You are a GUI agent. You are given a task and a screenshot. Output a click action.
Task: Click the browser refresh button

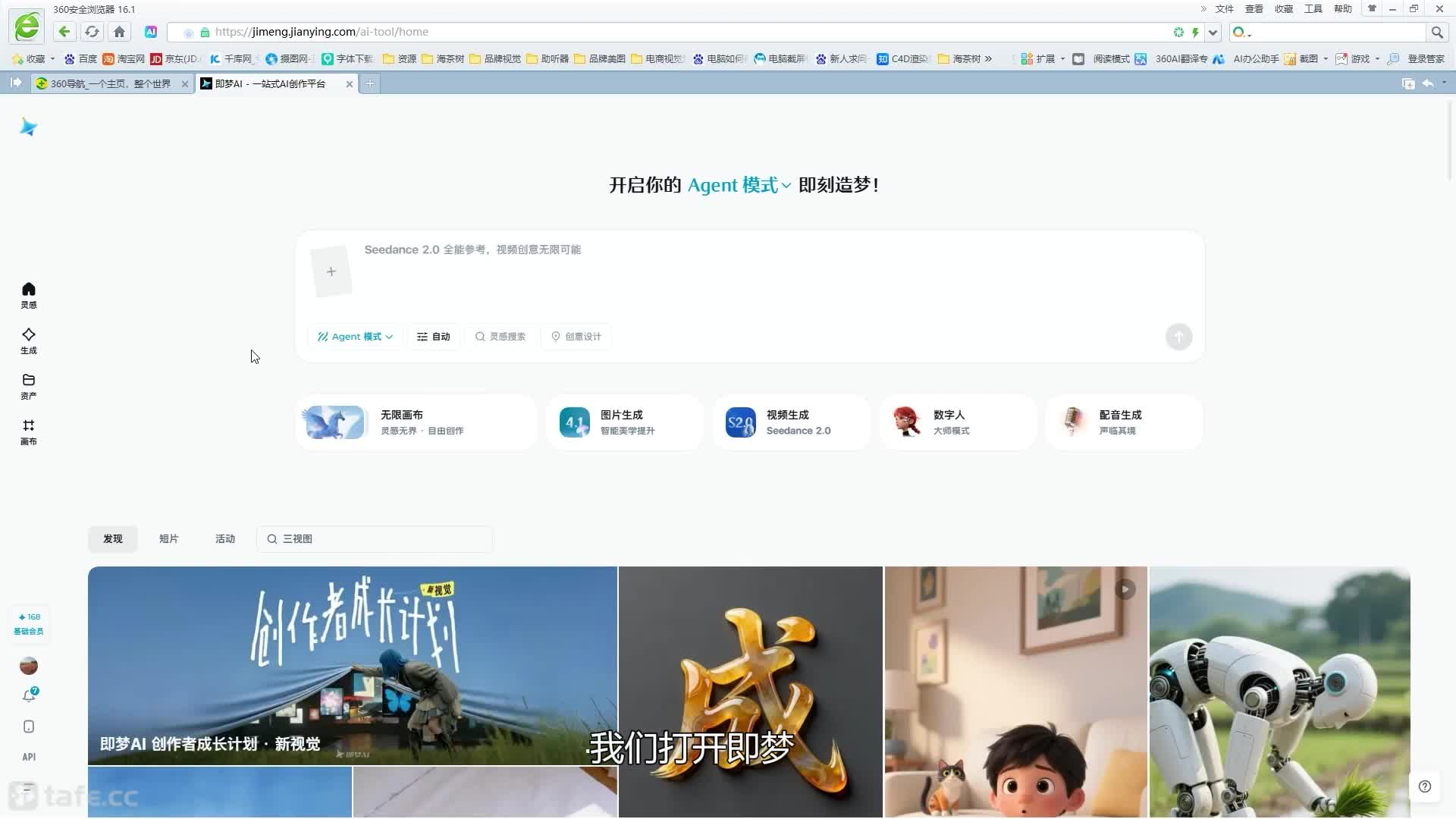pos(92,32)
